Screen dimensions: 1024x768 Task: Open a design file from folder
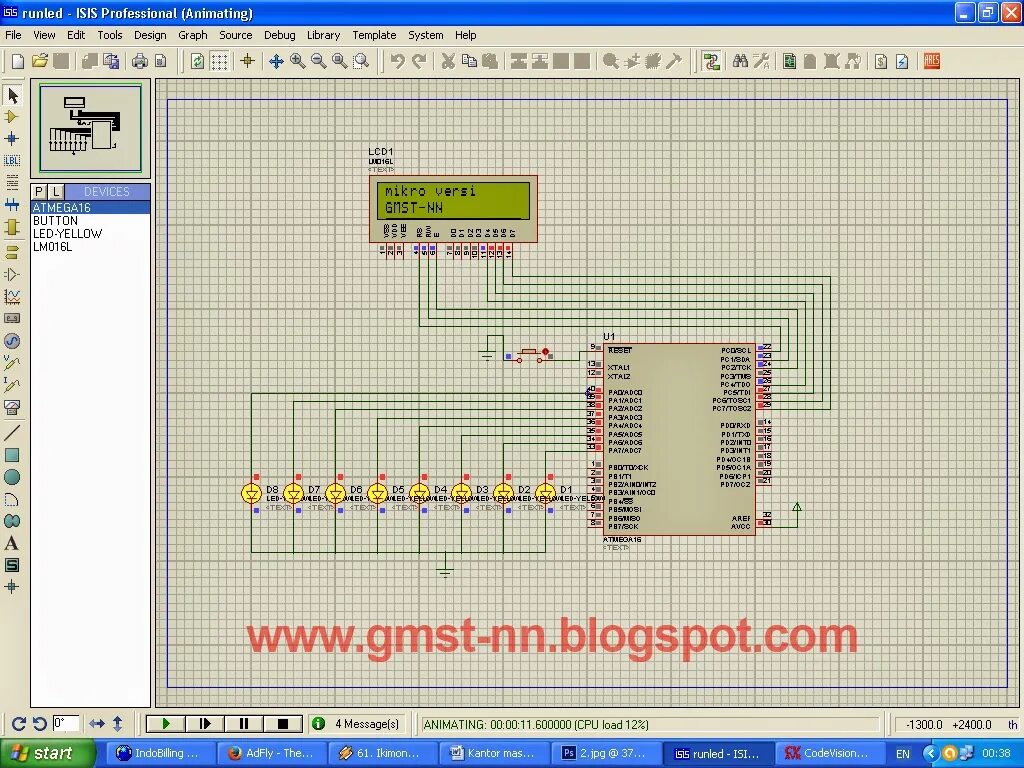pos(40,61)
